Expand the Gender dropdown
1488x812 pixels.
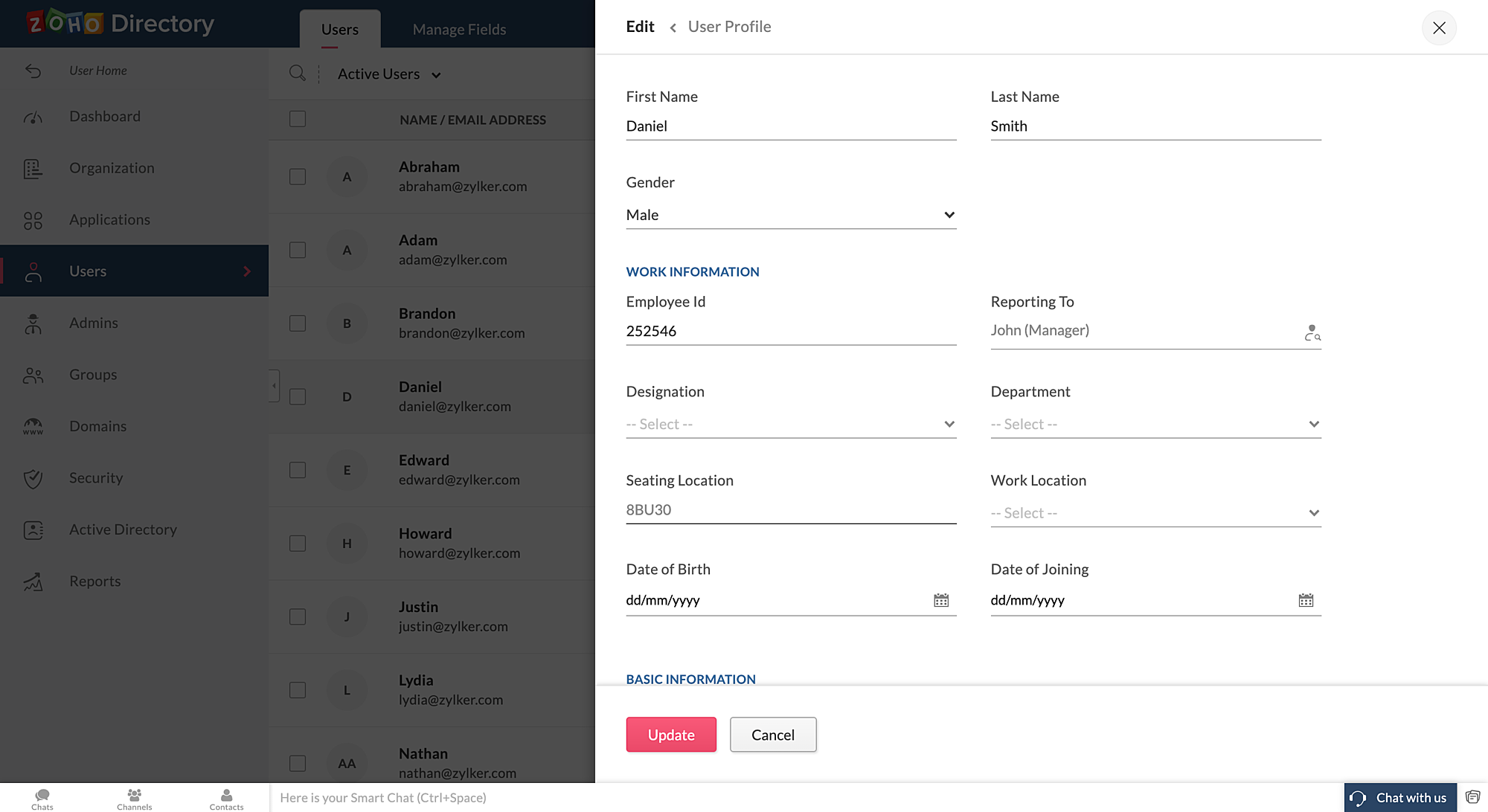790,215
